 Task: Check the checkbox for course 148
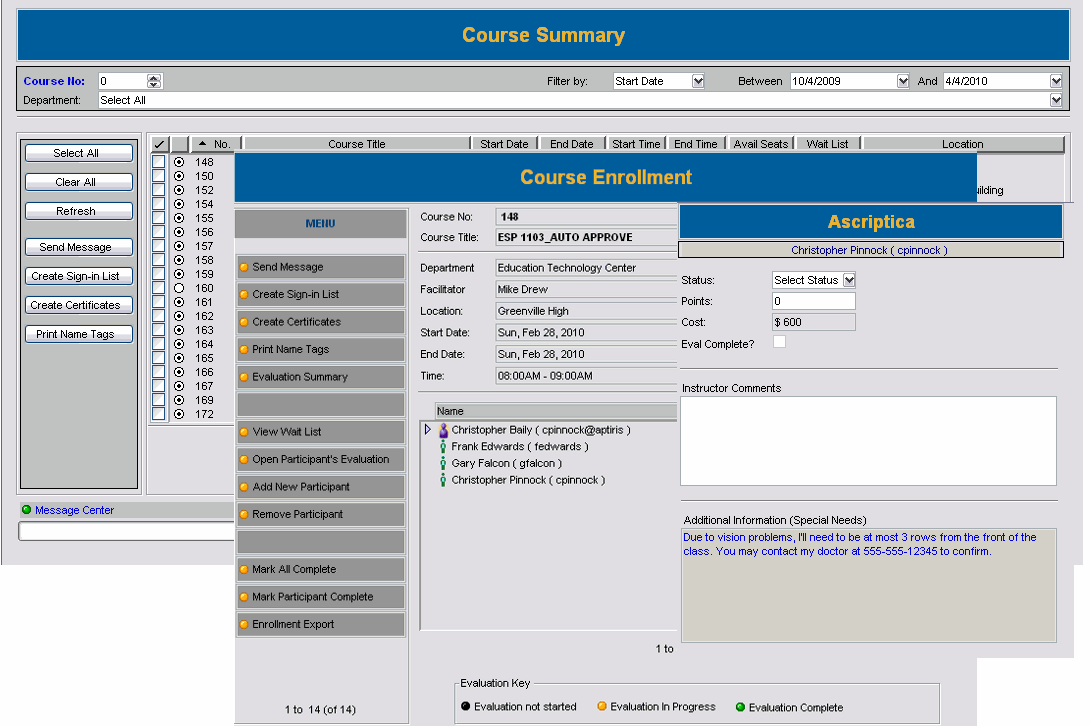[159, 162]
